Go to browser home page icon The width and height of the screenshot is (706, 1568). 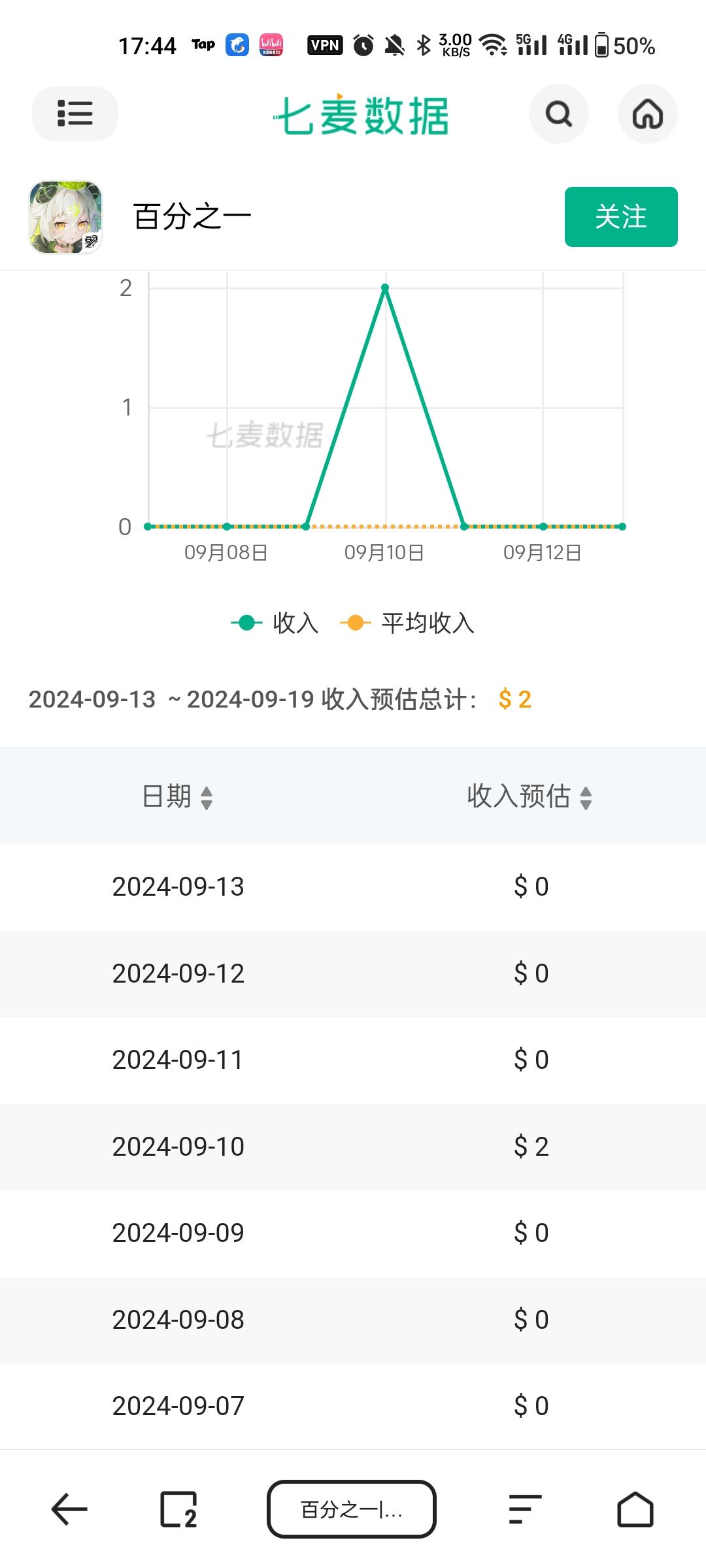[x=635, y=1509]
